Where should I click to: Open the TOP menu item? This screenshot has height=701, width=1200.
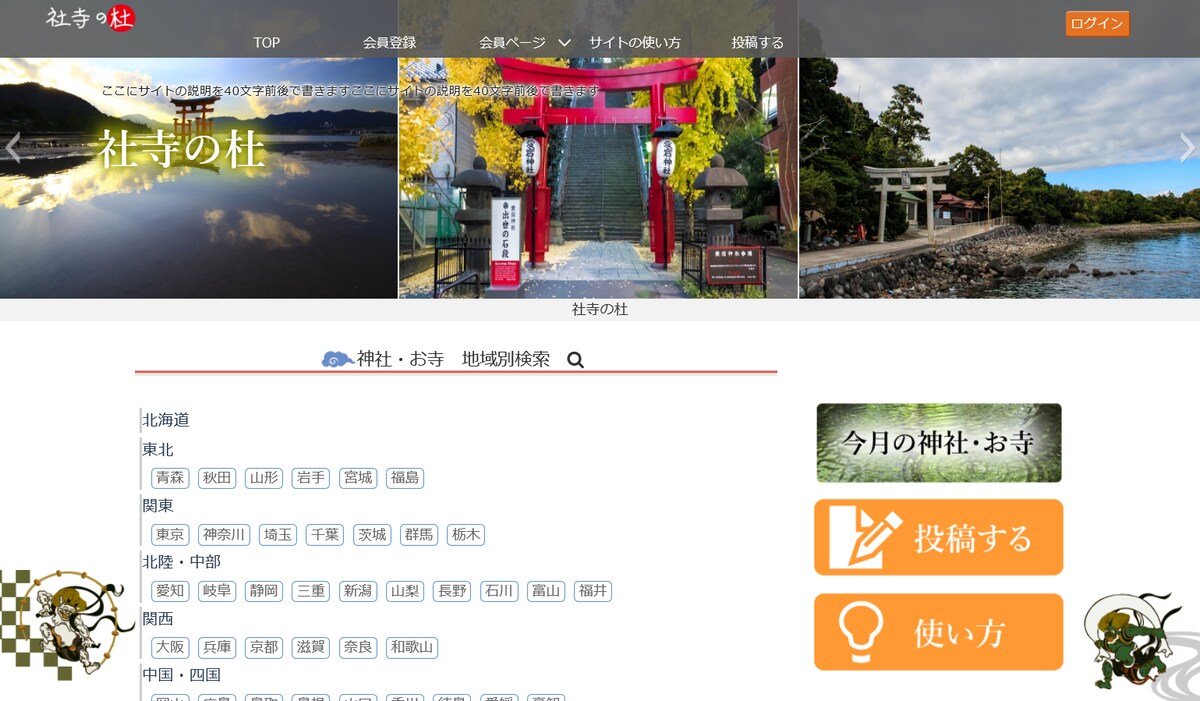266,43
